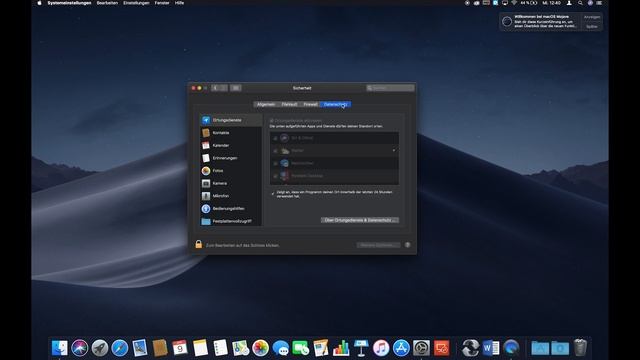Open Pages icon in the Dock

(x=321, y=348)
